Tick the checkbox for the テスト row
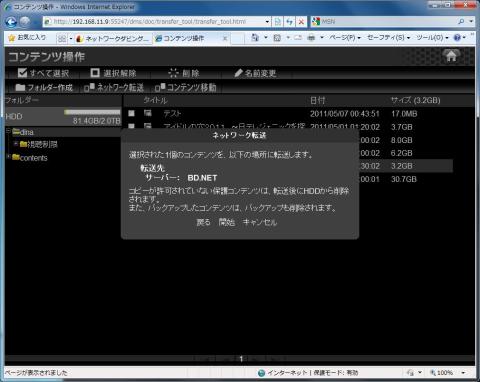This screenshot has height=382, width=480. [x=132, y=113]
